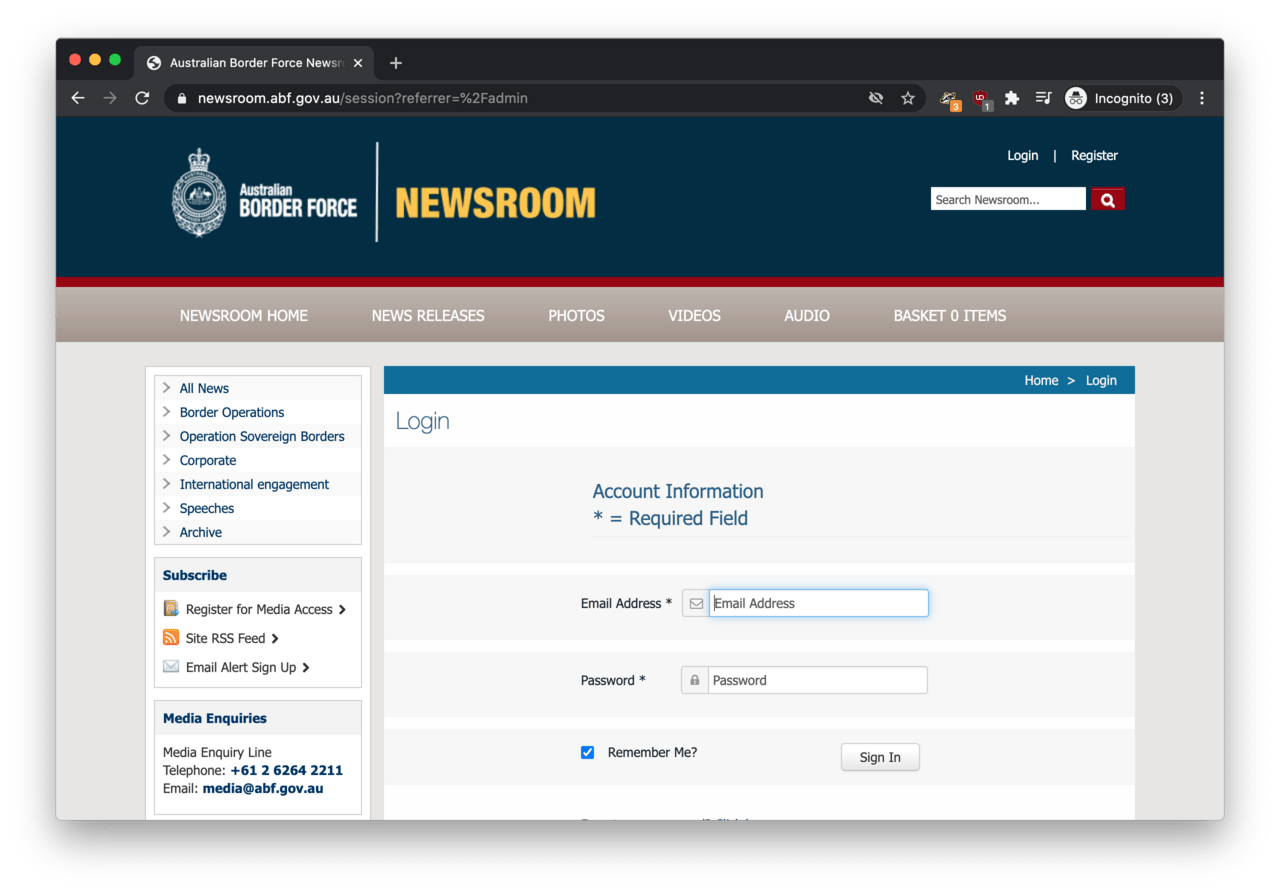The height and width of the screenshot is (894, 1280).
Task: Open the Border Operations category link
Action: click(232, 412)
